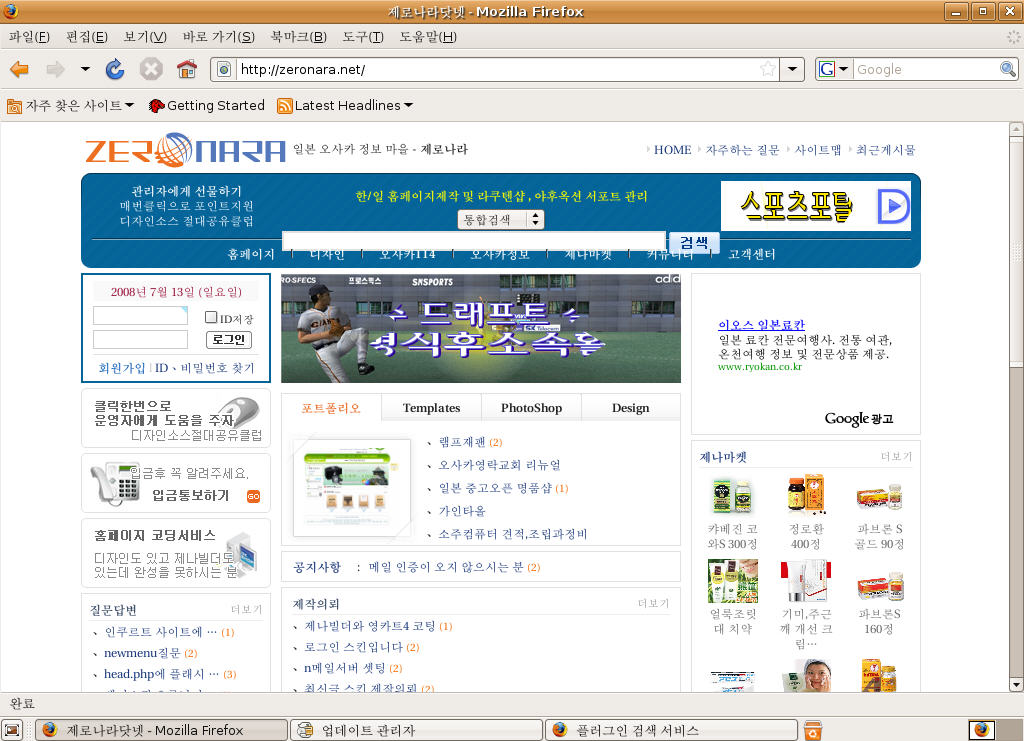The width and height of the screenshot is (1024, 741).
Task: Click the 검색 button next to site search
Action: pyautogui.click(x=693, y=242)
